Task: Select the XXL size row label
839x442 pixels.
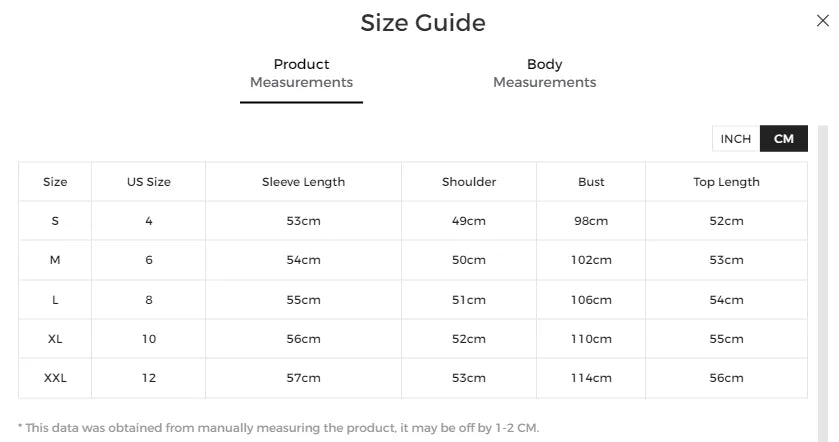Action: (x=55, y=378)
